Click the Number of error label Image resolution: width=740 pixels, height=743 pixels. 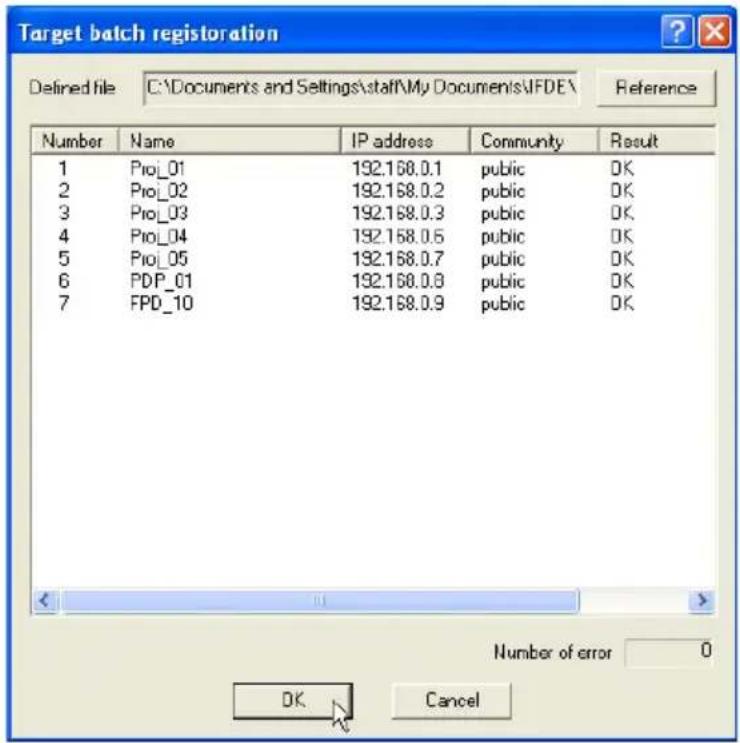(552, 652)
